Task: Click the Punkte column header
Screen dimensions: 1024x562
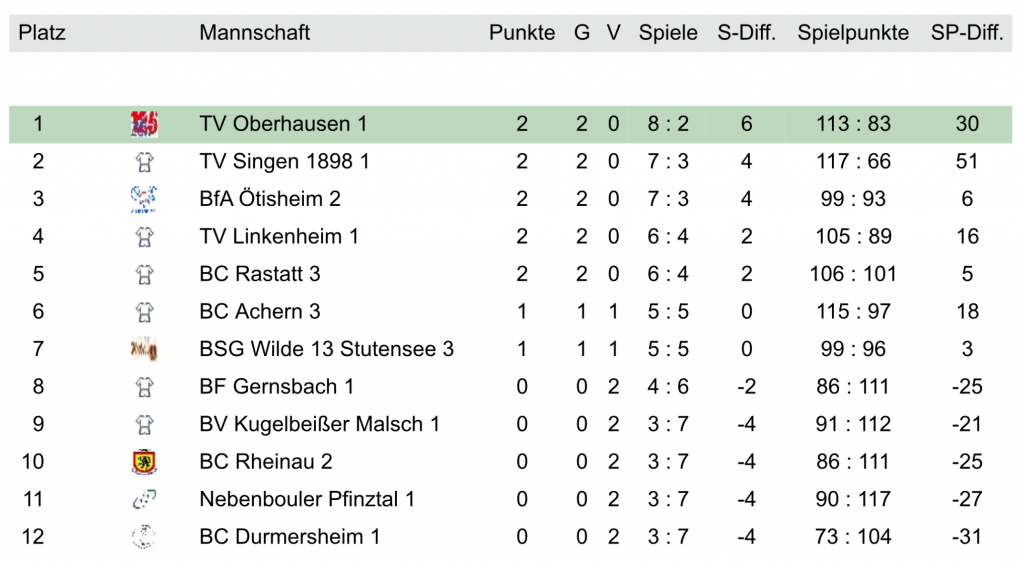Action: pyautogui.click(x=522, y=33)
